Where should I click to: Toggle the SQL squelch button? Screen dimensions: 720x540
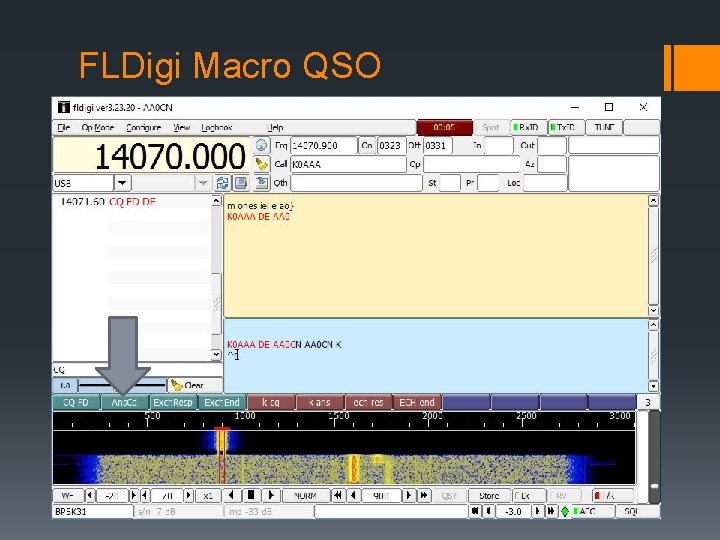(x=637, y=511)
